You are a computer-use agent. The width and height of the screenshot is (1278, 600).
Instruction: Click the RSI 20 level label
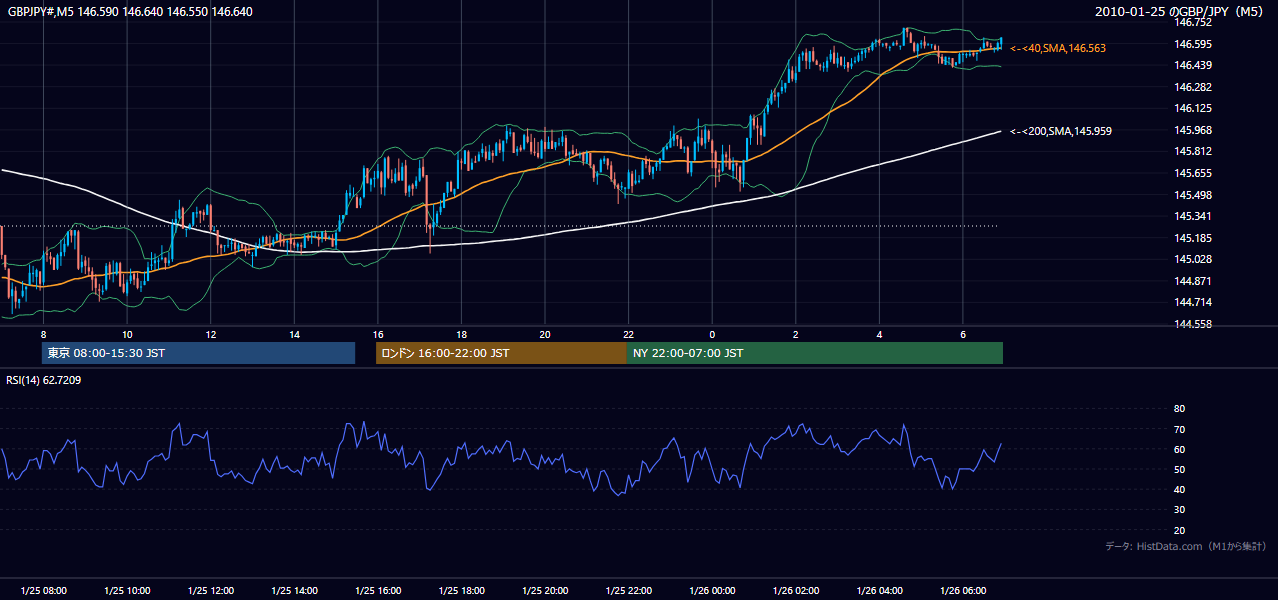click(1179, 530)
